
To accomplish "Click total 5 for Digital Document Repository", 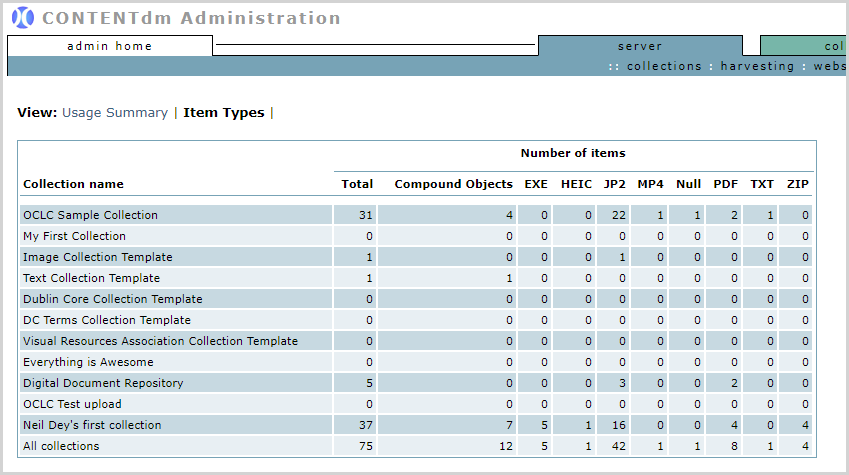I will coord(369,383).
